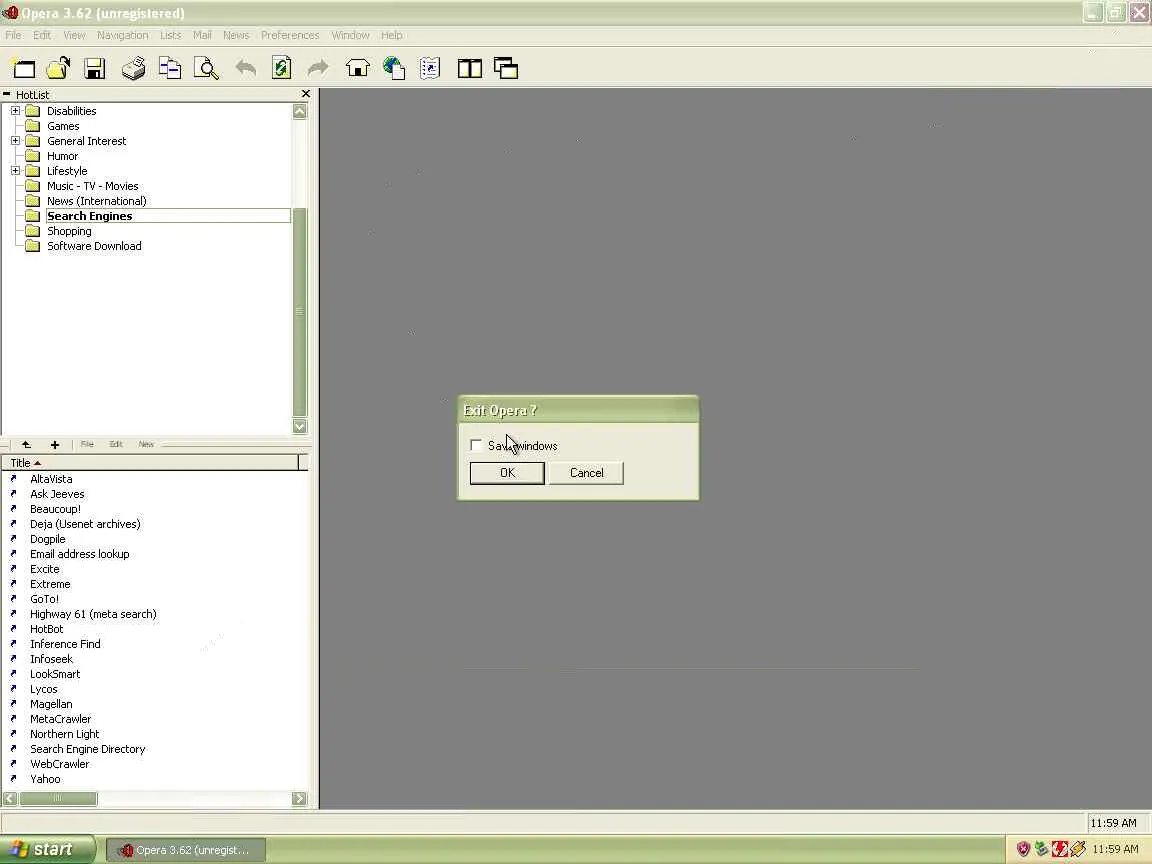This screenshot has width=1152, height=864.
Task: Click the Tile windows toolbar icon
Action: (469, 68)
